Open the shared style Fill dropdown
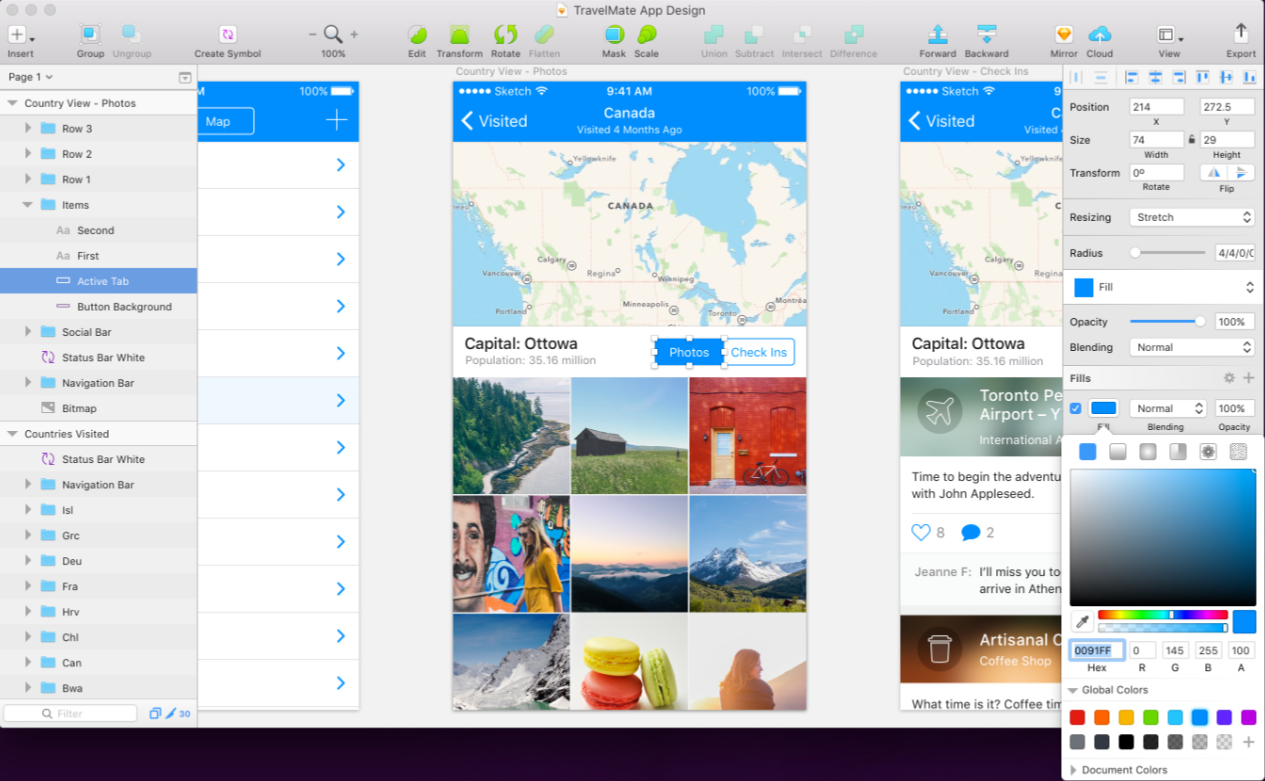 coord(1162,287)
